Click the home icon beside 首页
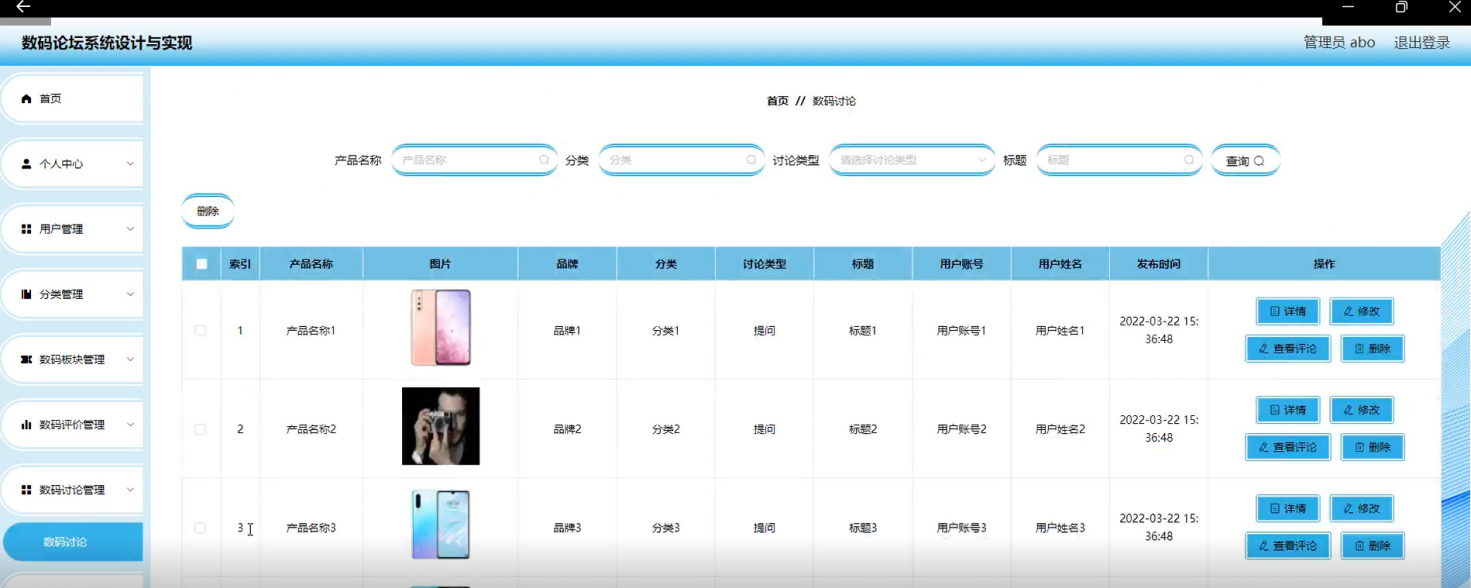Viewport: 1471px width, 588px height. pyautogui.click(x=27, y=99)
